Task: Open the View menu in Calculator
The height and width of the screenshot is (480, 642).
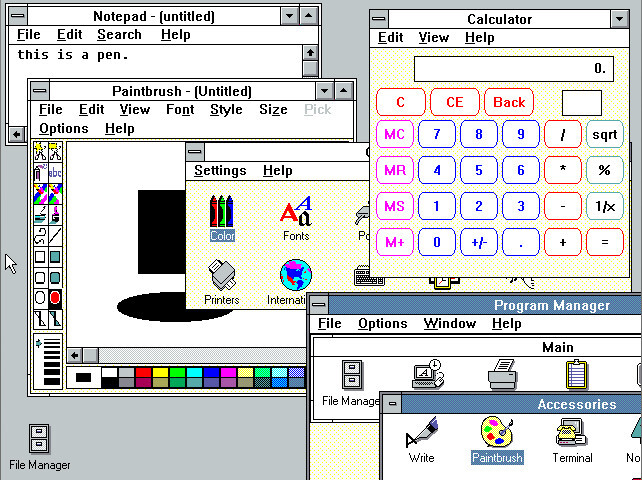Action: coord(434,38)
